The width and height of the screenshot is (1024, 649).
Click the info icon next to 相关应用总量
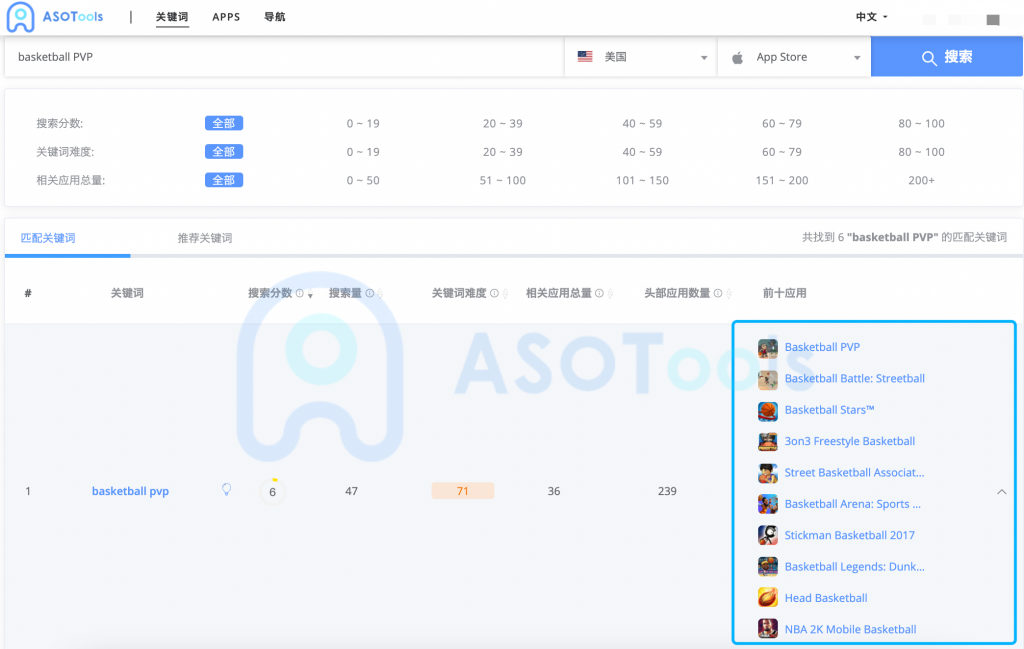pyautogui.click(x=599, y=293)
